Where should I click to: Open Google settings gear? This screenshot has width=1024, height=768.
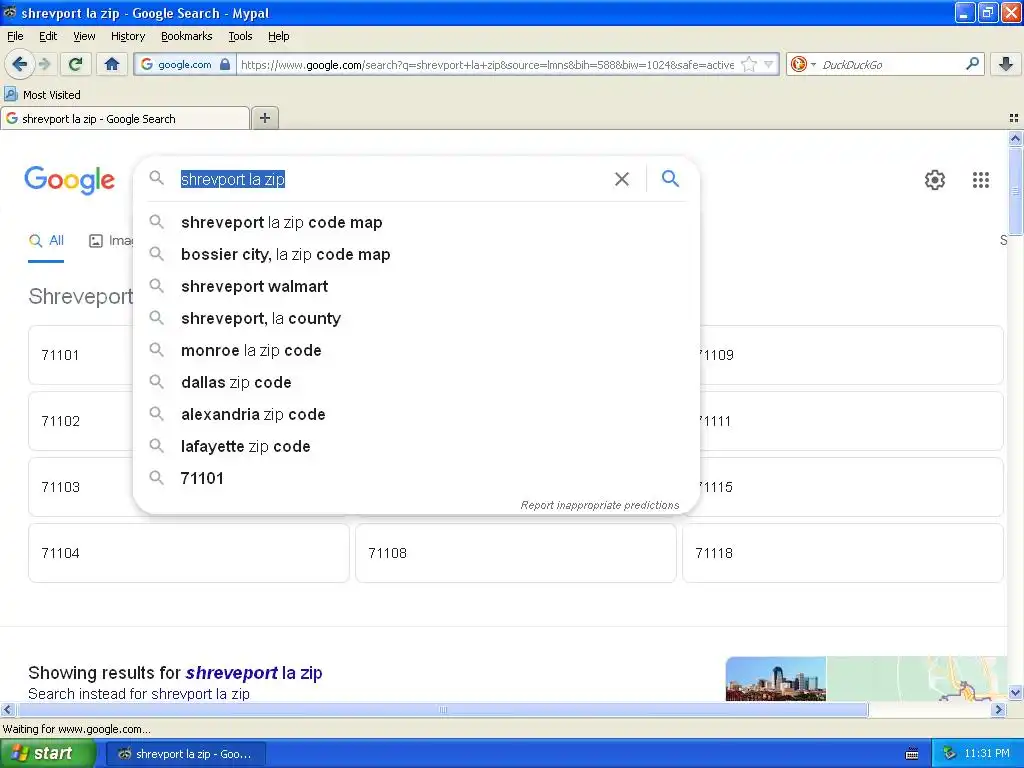(x=935, y=180)
